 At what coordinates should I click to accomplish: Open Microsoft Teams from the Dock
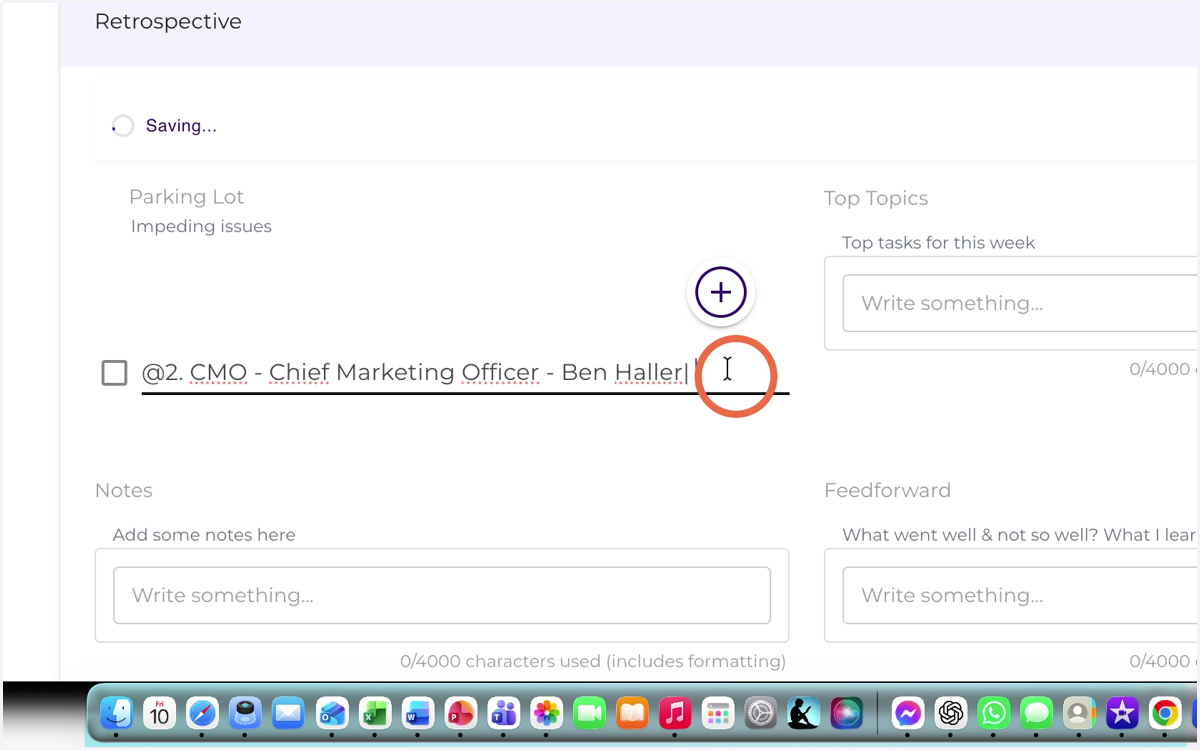[x=504, y=712]
